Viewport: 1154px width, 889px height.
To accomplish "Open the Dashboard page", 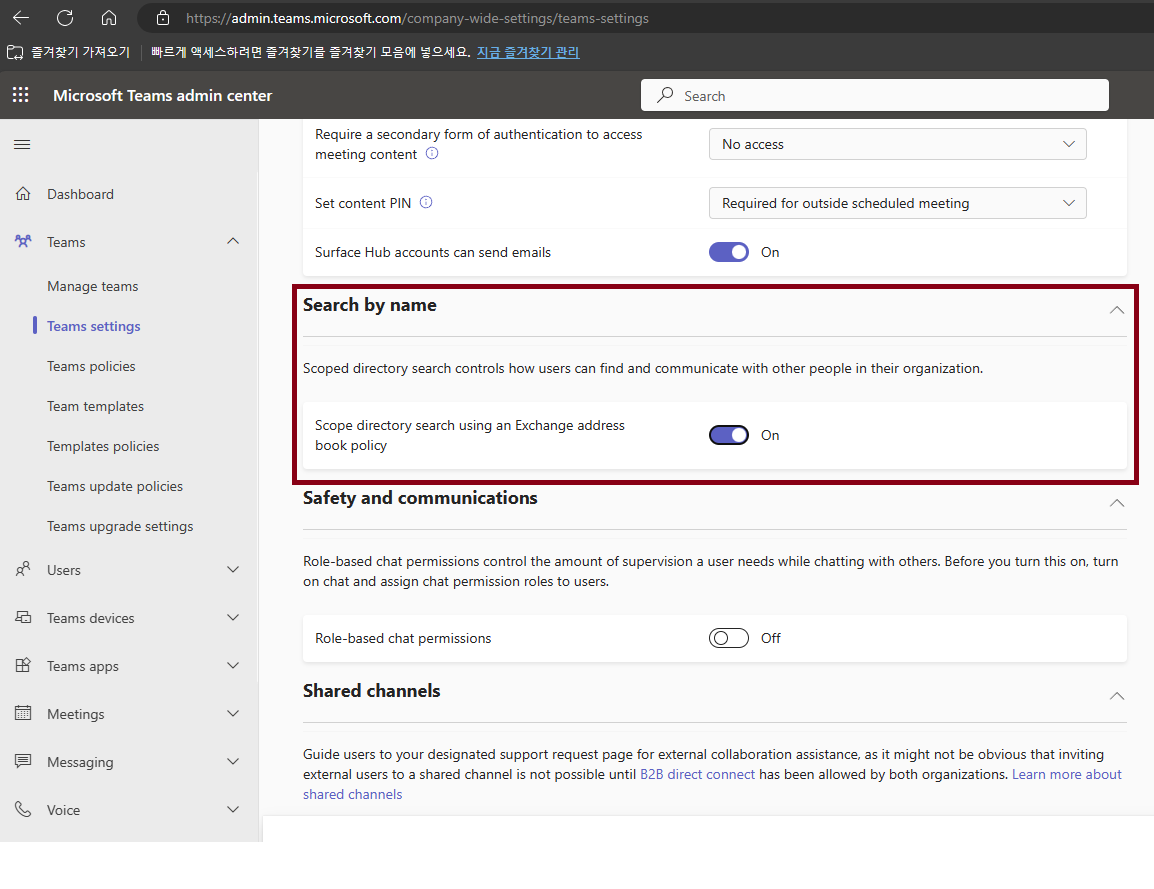I will coord(80,194).
